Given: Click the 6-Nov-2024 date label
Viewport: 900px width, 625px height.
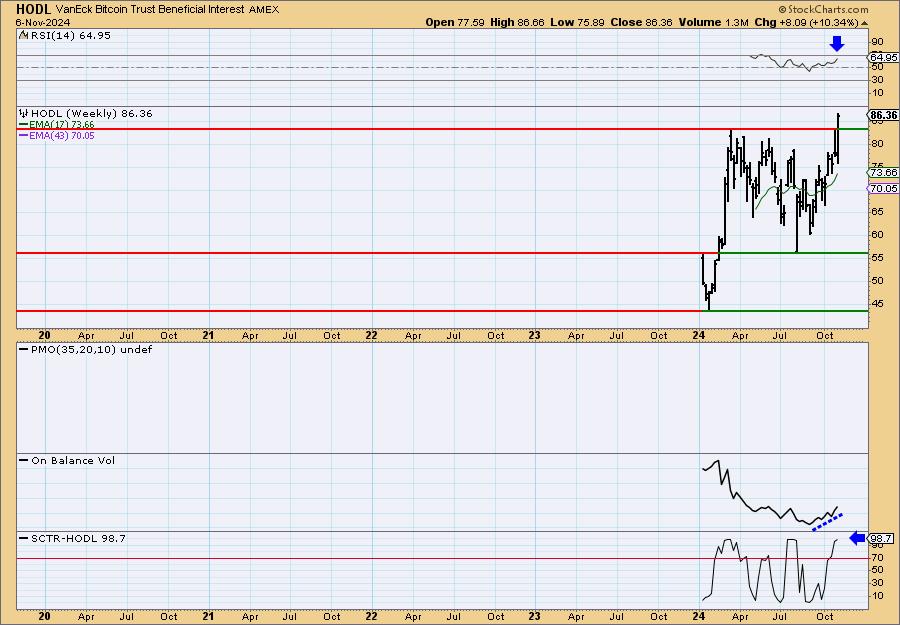Looking at the screenshot, I should point(43,23).
